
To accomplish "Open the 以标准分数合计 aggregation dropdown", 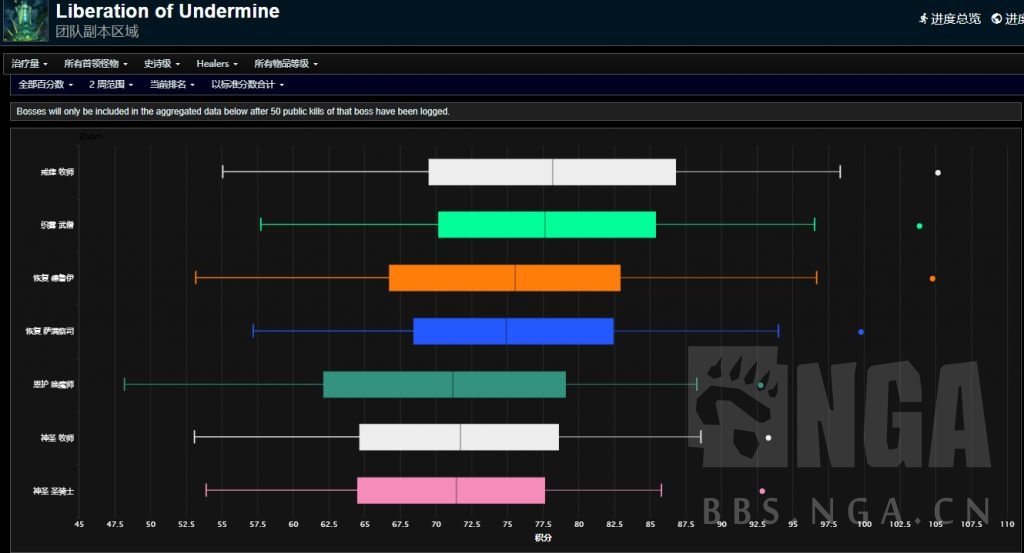I will coord(247,85).
